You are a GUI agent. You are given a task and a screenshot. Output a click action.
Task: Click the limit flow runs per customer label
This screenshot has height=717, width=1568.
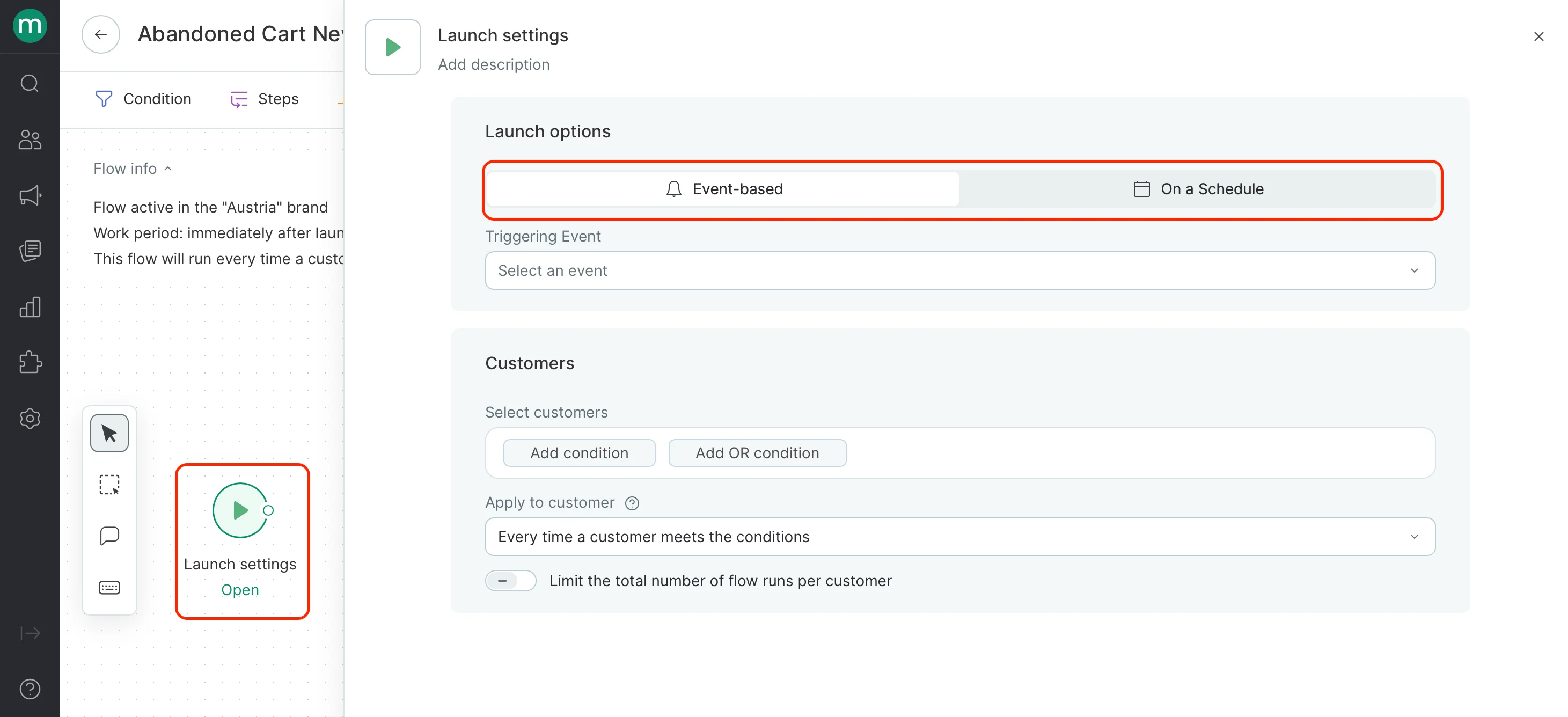point(720,581)
